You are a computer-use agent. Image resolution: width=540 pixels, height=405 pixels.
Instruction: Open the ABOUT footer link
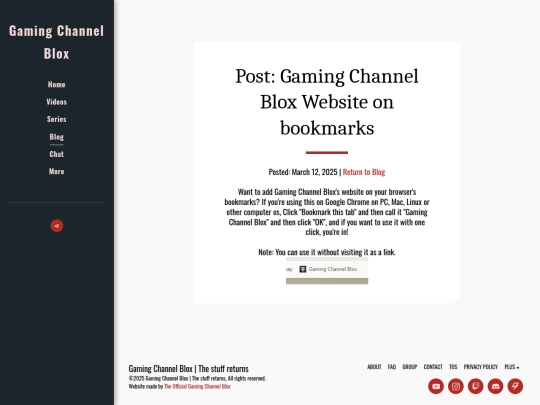coord(374,367)
